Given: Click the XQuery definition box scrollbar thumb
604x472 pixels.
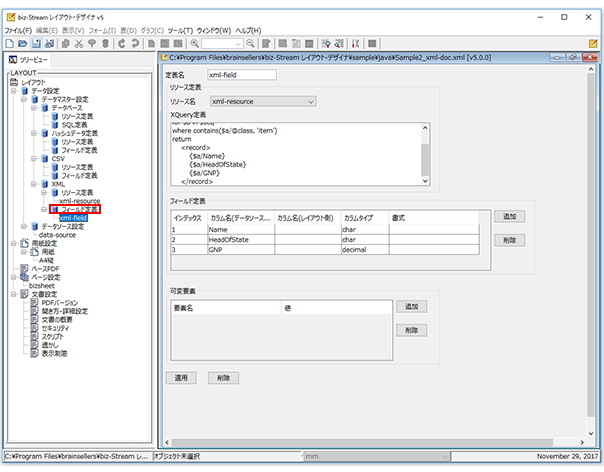Looking at the screenshot, I should point(425,160).
